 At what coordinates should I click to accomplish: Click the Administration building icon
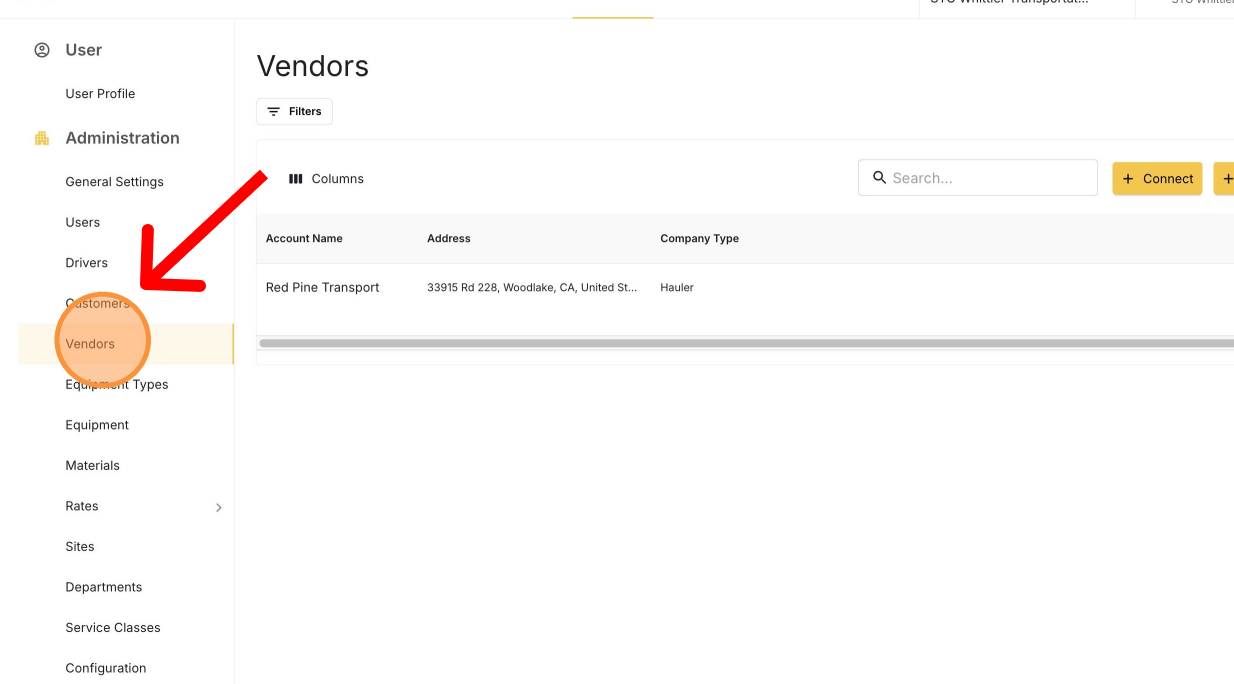click(x=42, y=138)
